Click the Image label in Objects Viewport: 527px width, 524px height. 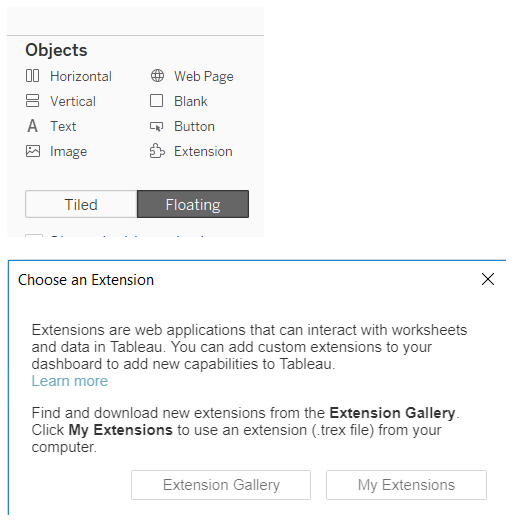point(69,152)
